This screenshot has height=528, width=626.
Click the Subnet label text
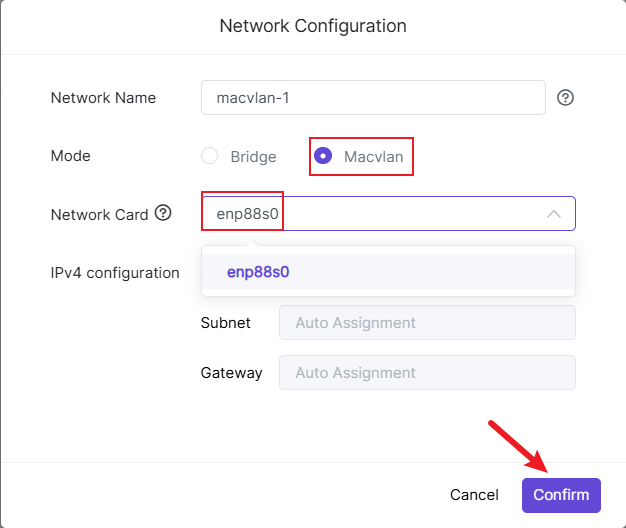(x=226, y=323)
